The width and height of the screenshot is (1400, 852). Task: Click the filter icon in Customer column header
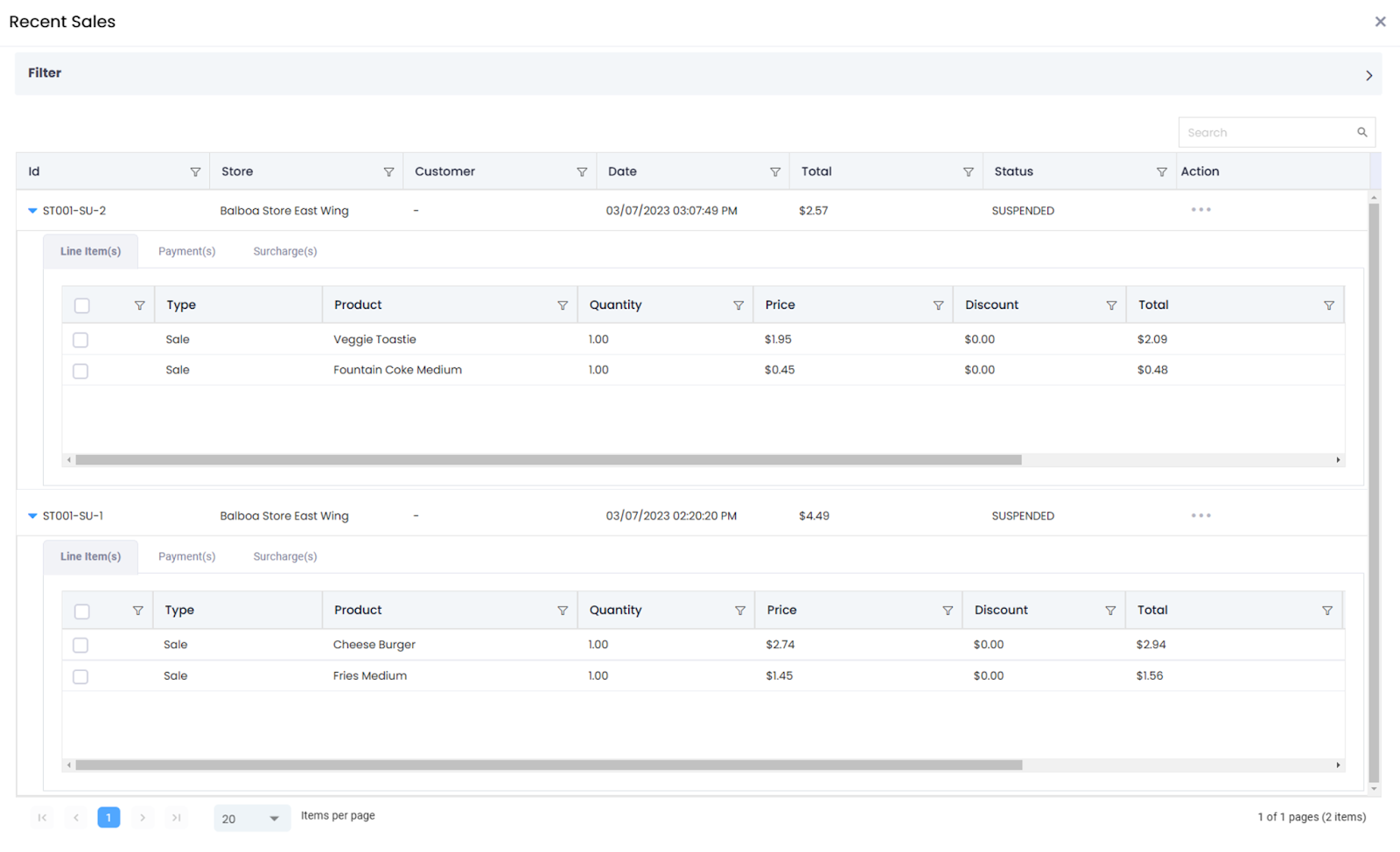click(582, 172)
